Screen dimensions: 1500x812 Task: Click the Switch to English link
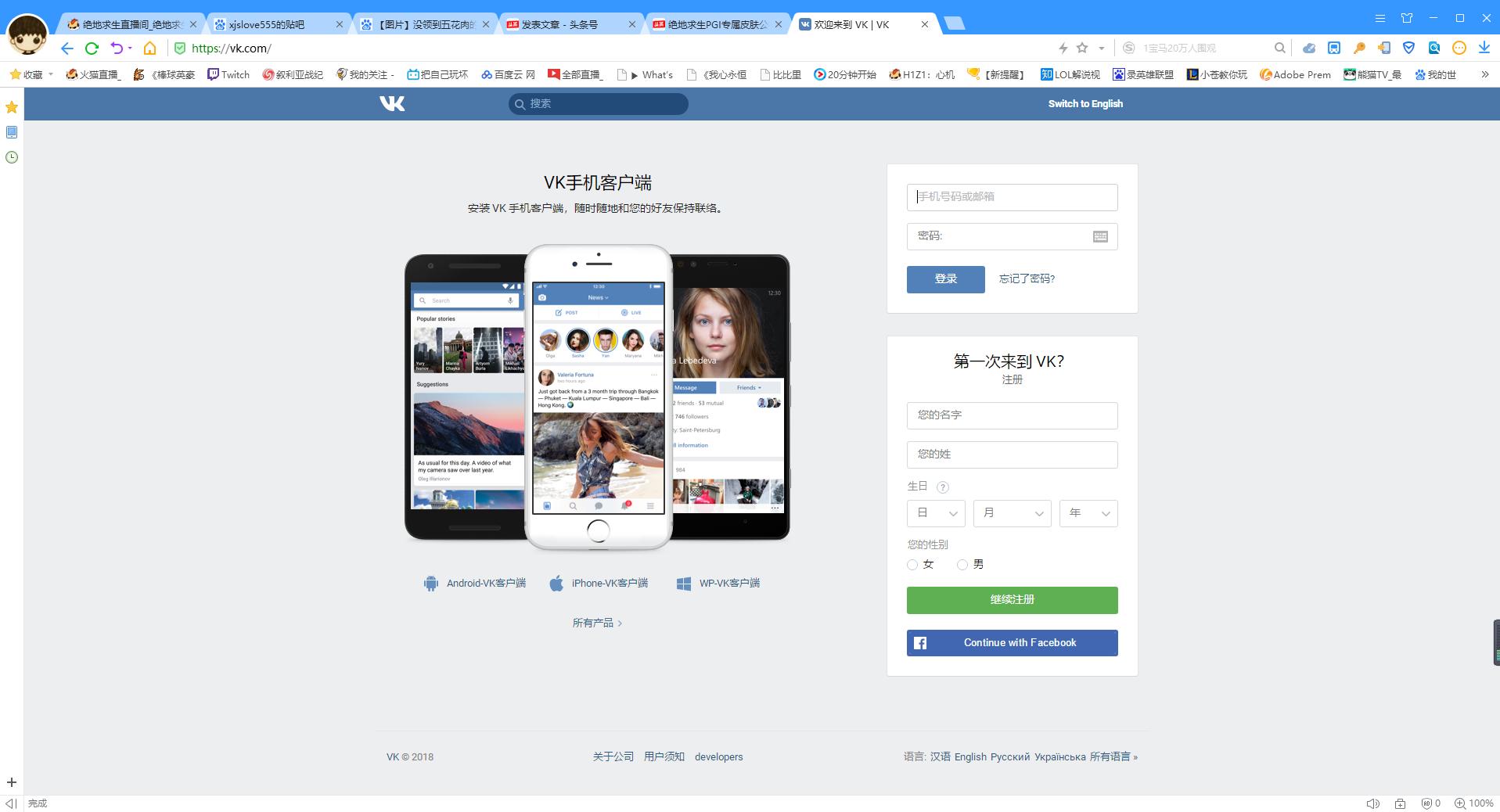coord(1085,103)
